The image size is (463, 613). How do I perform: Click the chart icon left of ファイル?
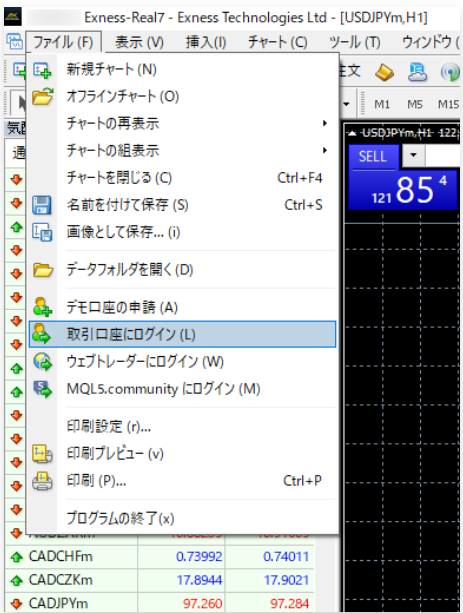(14, 41)
